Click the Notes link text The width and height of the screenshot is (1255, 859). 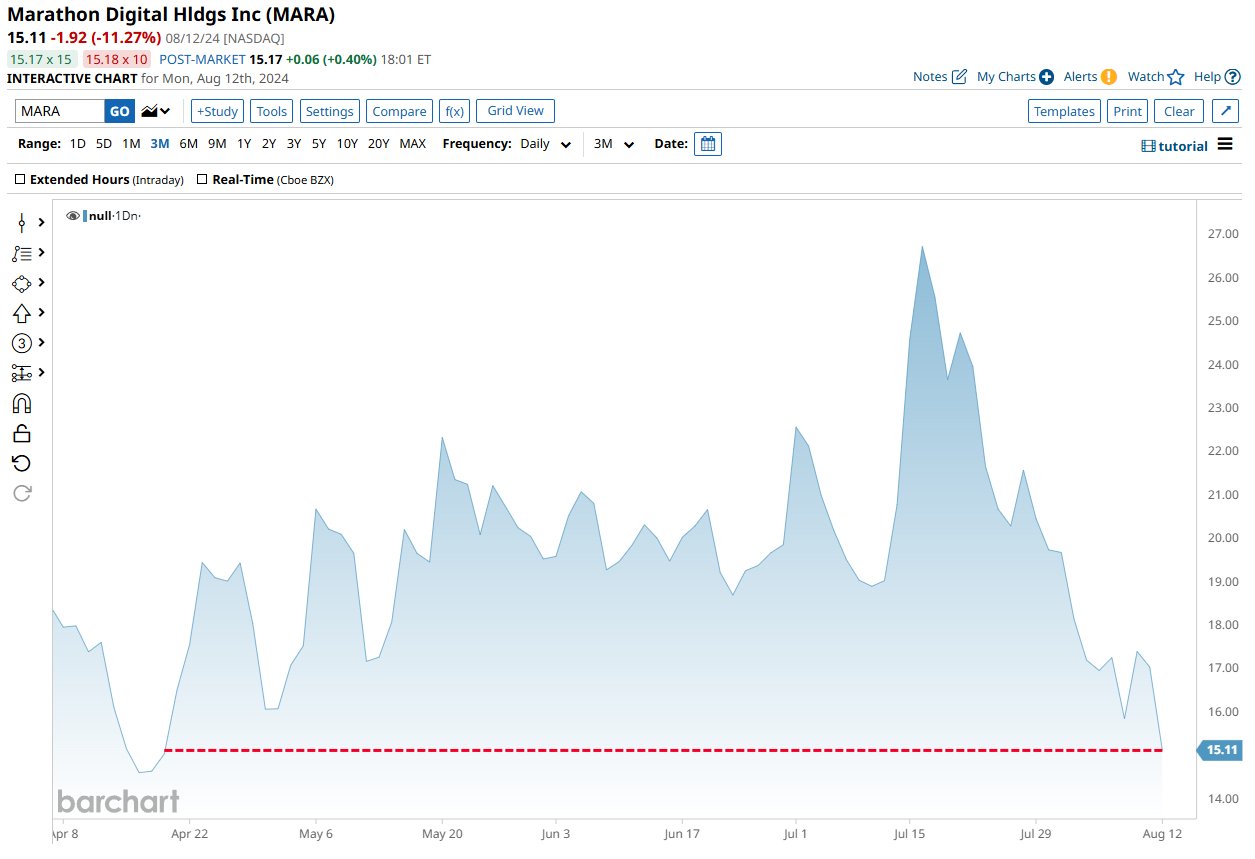click(930, 77)
